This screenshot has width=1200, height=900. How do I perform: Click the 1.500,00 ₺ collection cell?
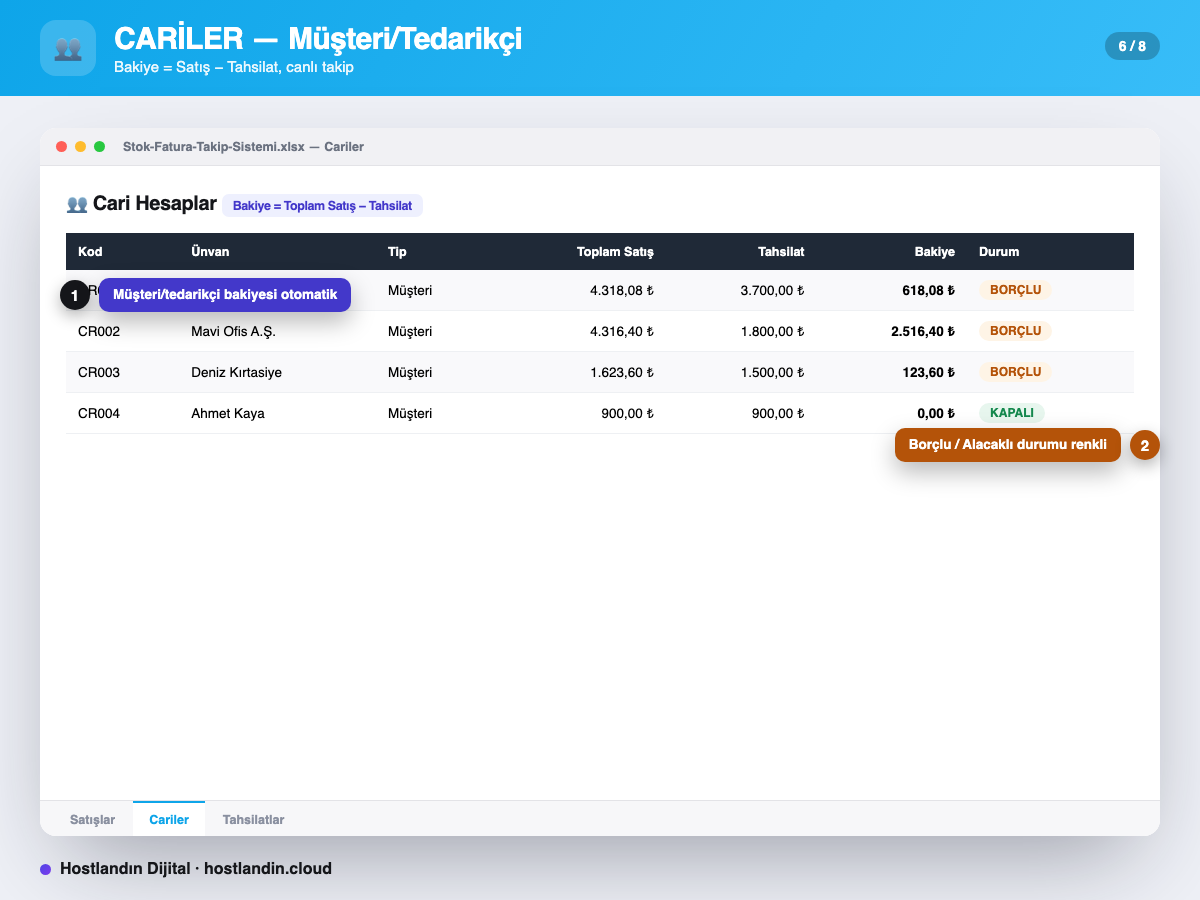coord(772,372)
